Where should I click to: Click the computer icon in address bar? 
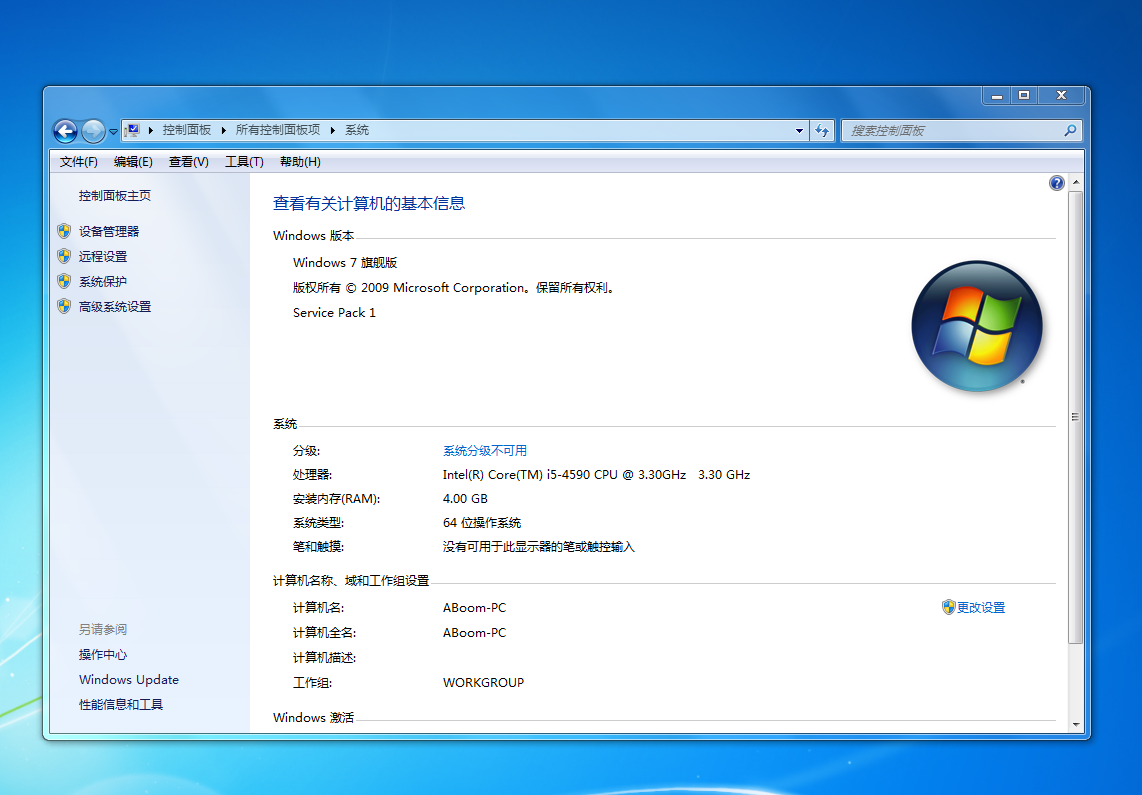pyautogui.click(x=132, y=130)
